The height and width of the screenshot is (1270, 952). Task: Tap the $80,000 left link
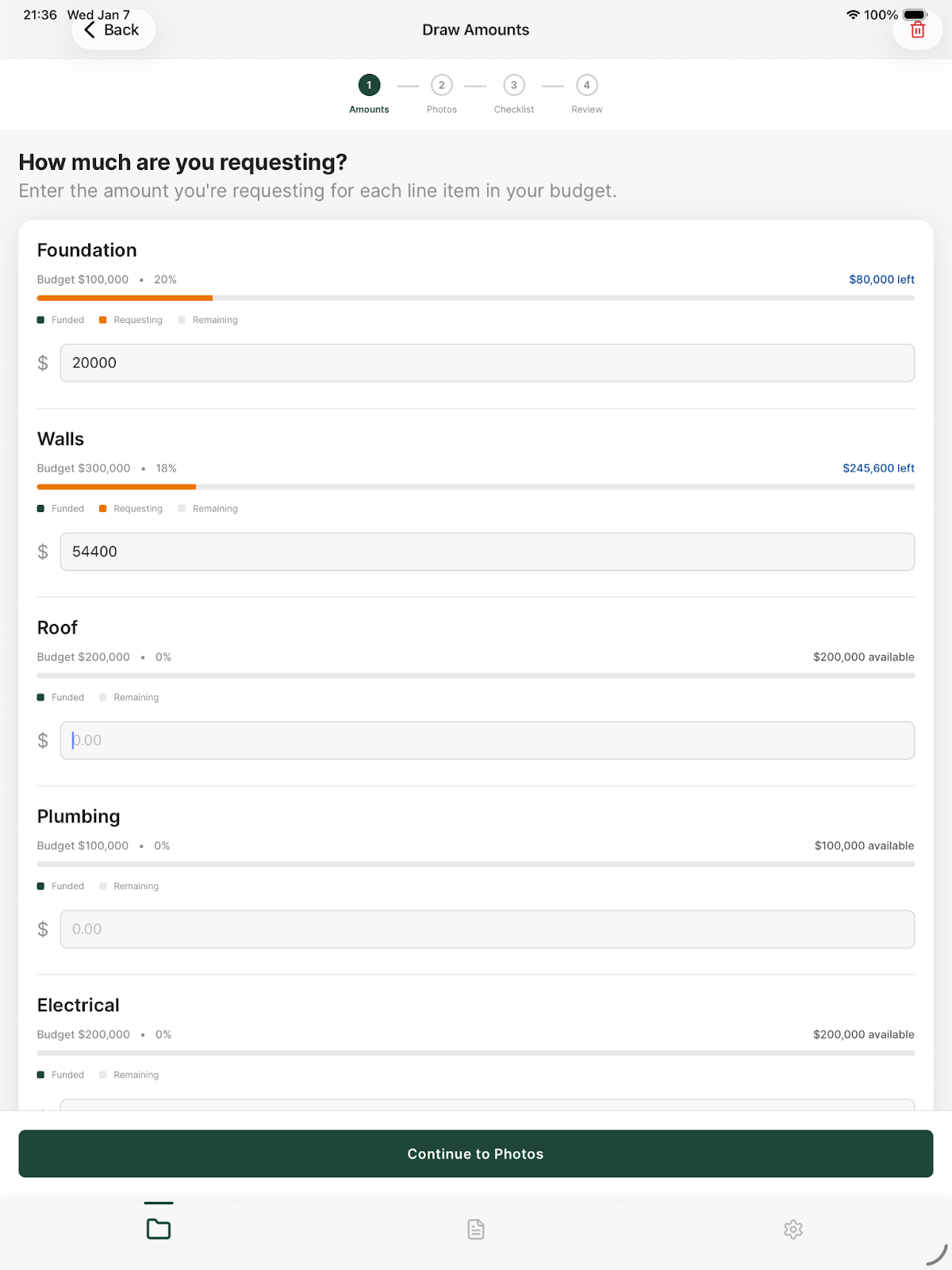tap(881, 279)
